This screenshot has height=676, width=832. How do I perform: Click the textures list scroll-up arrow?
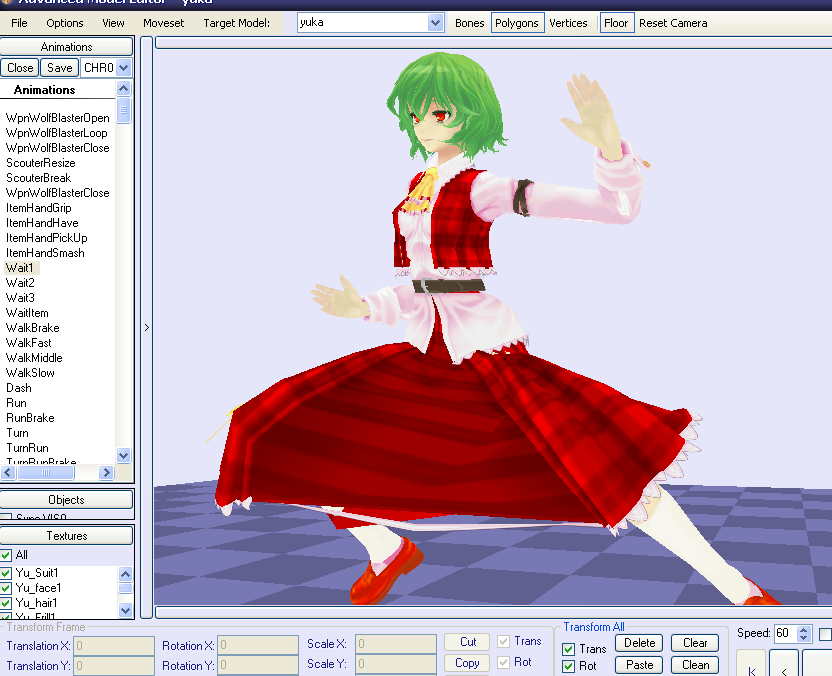(x=126, y=574)
